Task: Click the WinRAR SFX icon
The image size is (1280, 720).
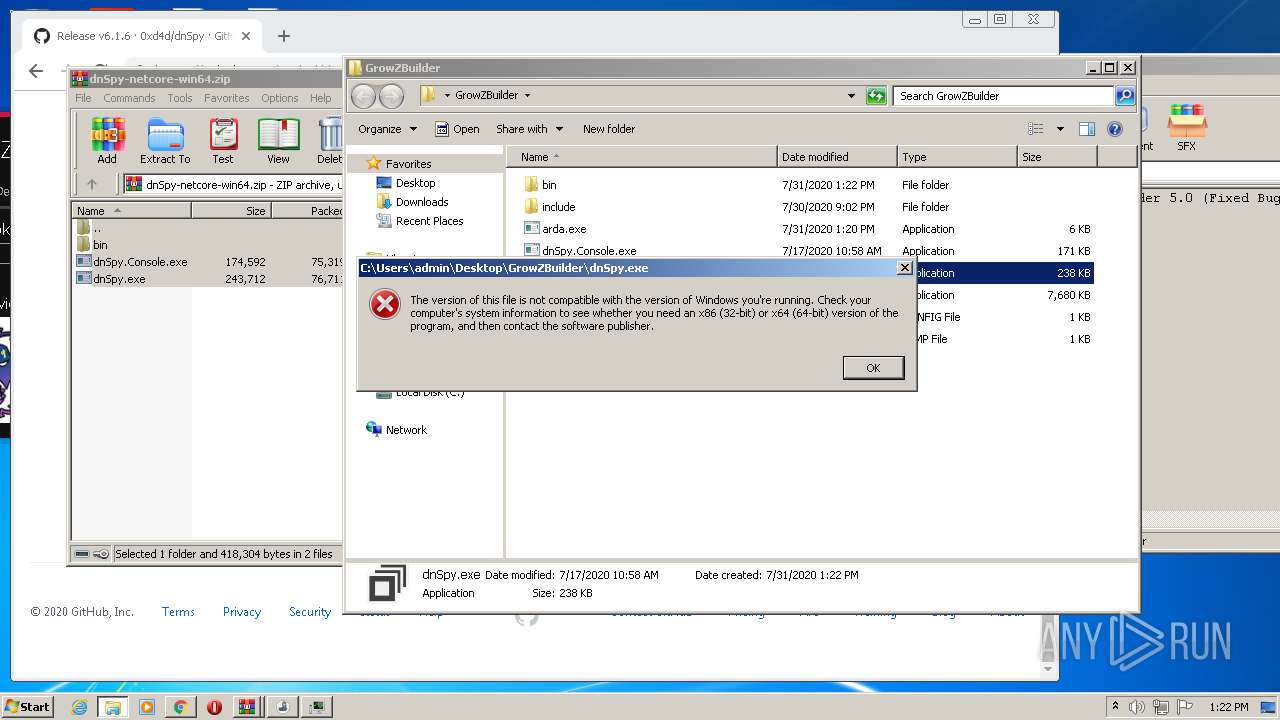Action: tap(1186, 128)
